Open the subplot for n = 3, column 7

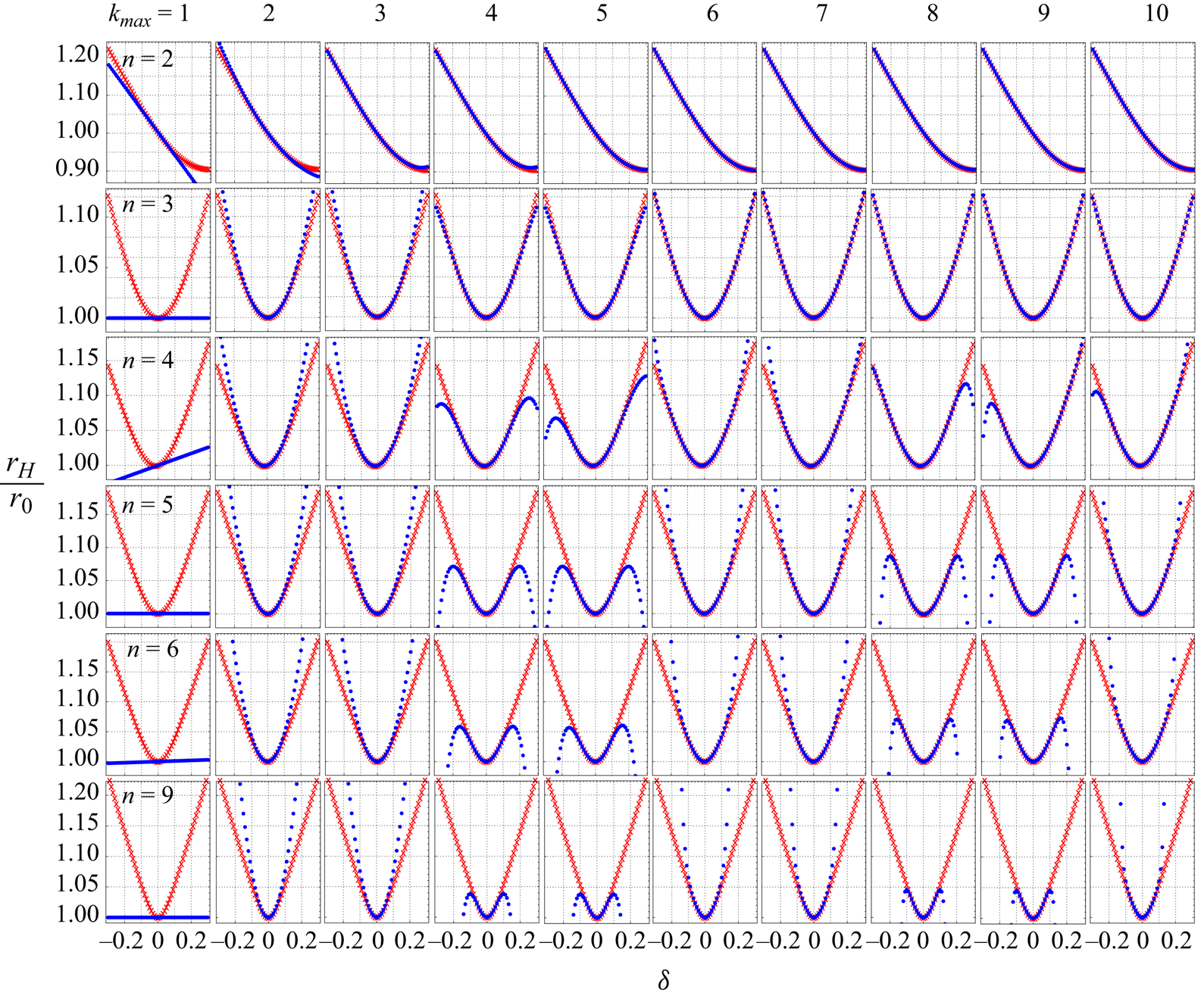[x=814, y=260]
